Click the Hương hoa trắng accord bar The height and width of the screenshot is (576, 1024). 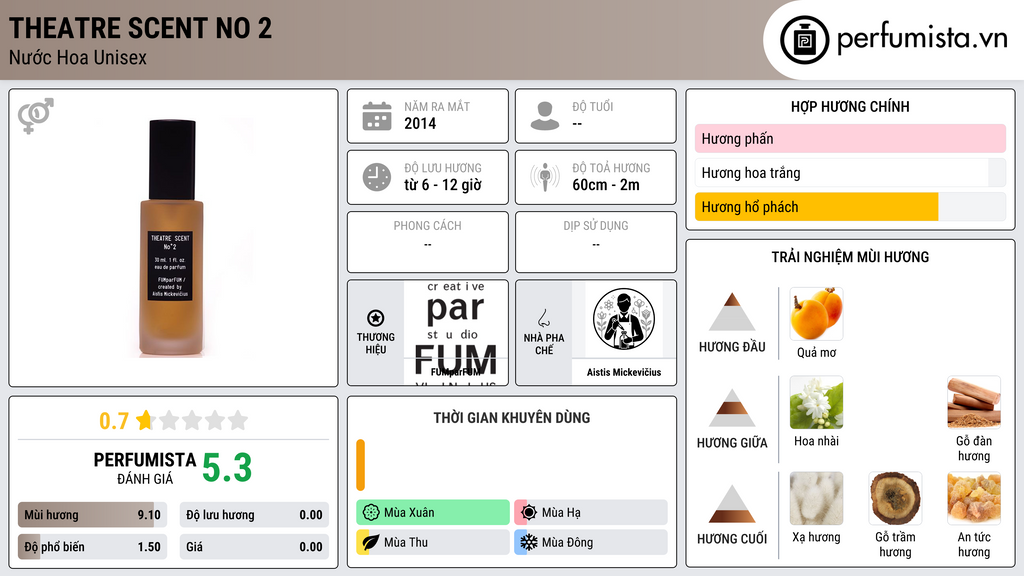point(850,172)
